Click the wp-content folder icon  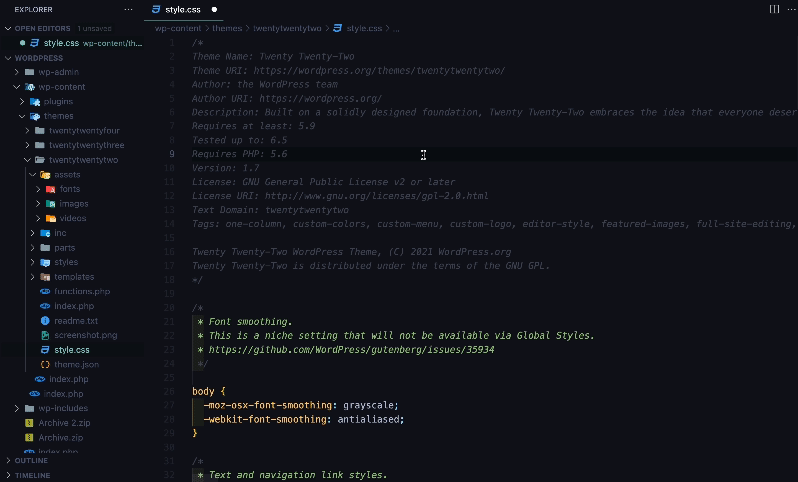[x=30, y=87]
